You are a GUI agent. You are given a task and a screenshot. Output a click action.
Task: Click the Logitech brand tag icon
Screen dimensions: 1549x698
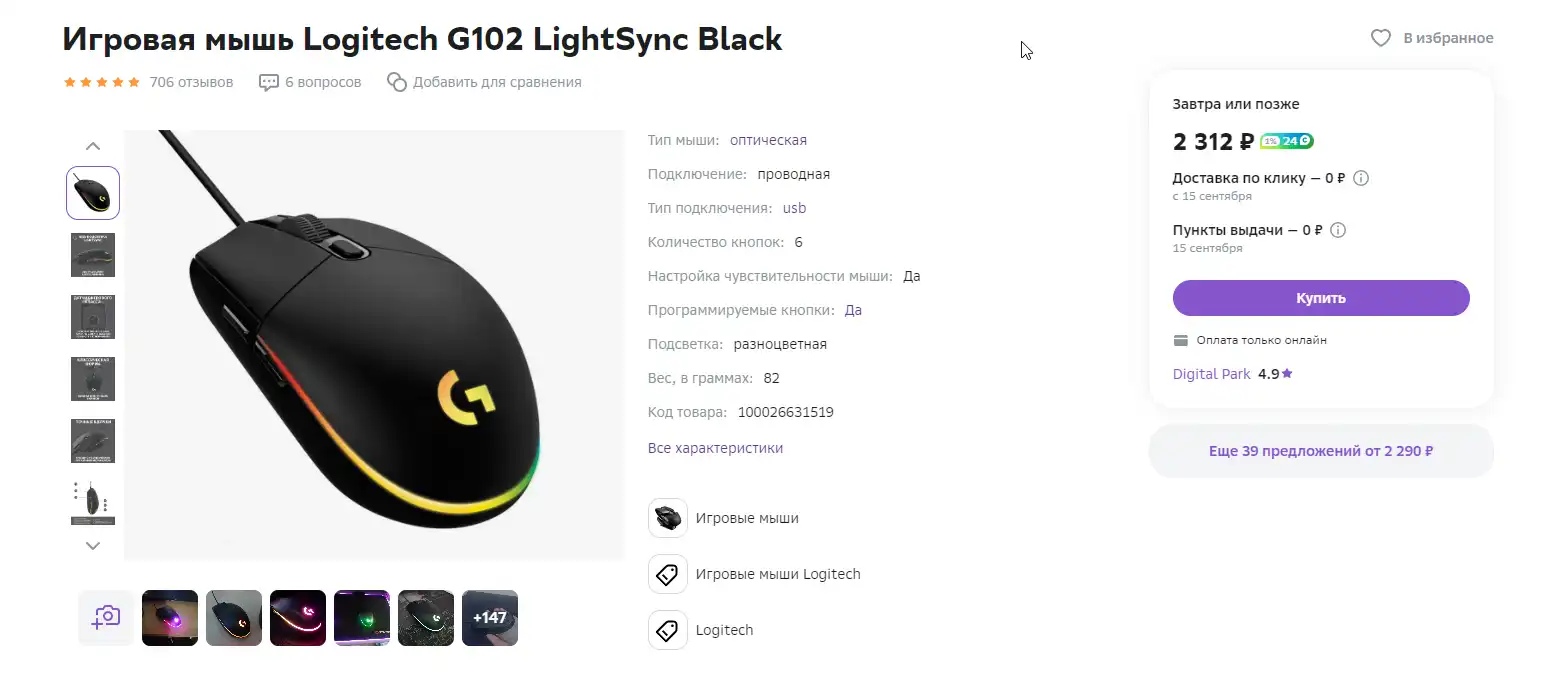pyautogui.click(x=667, y=630)
